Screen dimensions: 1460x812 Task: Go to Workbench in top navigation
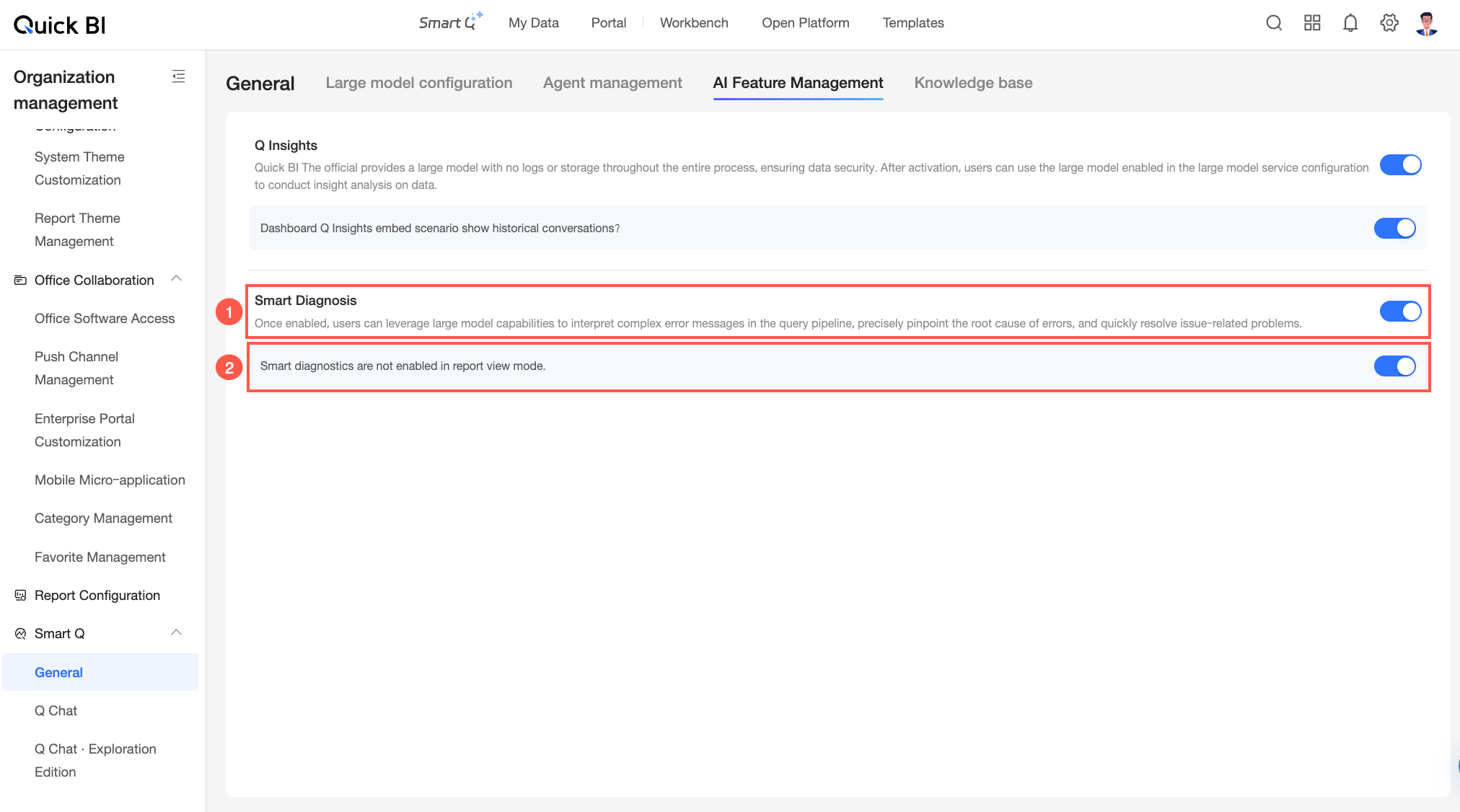[x=694, y=23]
